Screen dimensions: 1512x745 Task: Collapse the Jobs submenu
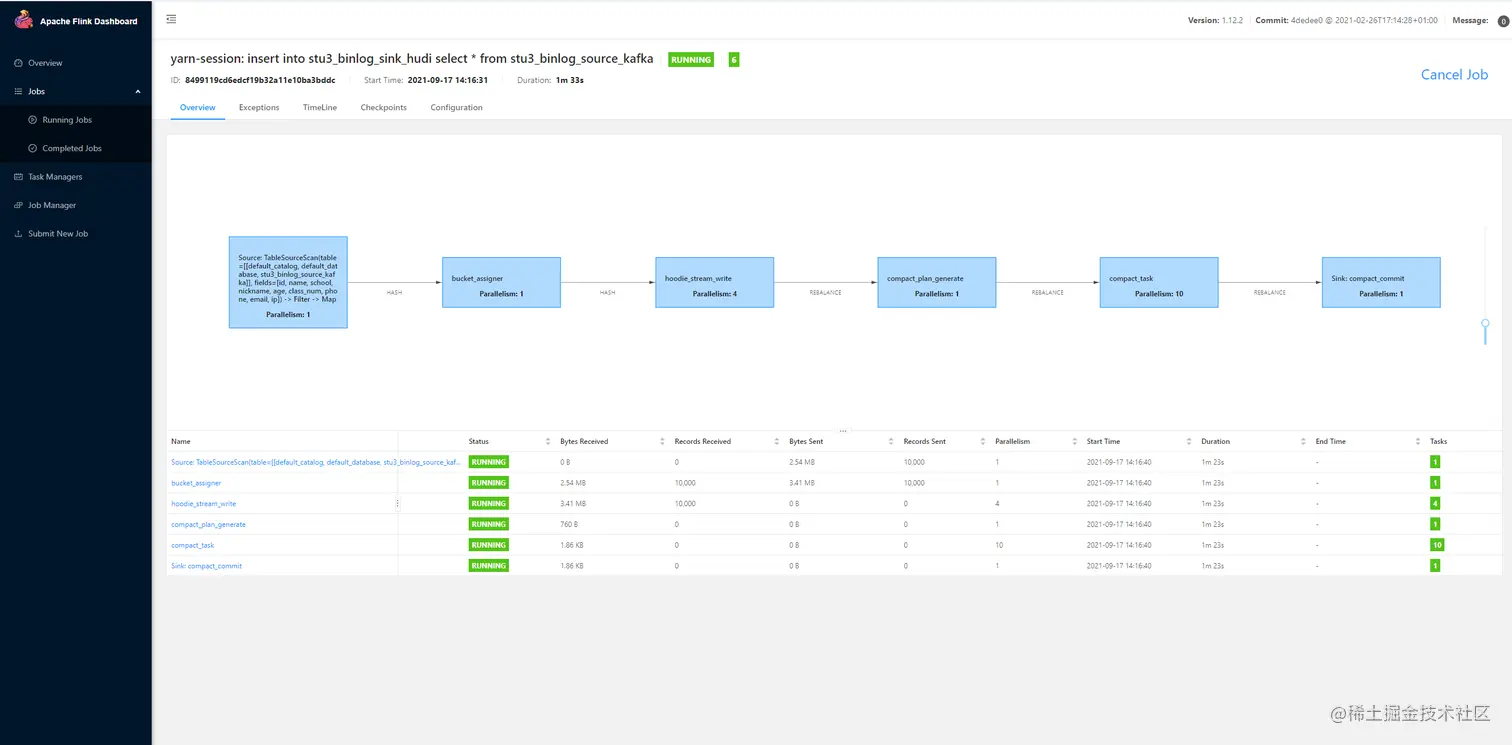coord(138,91)
